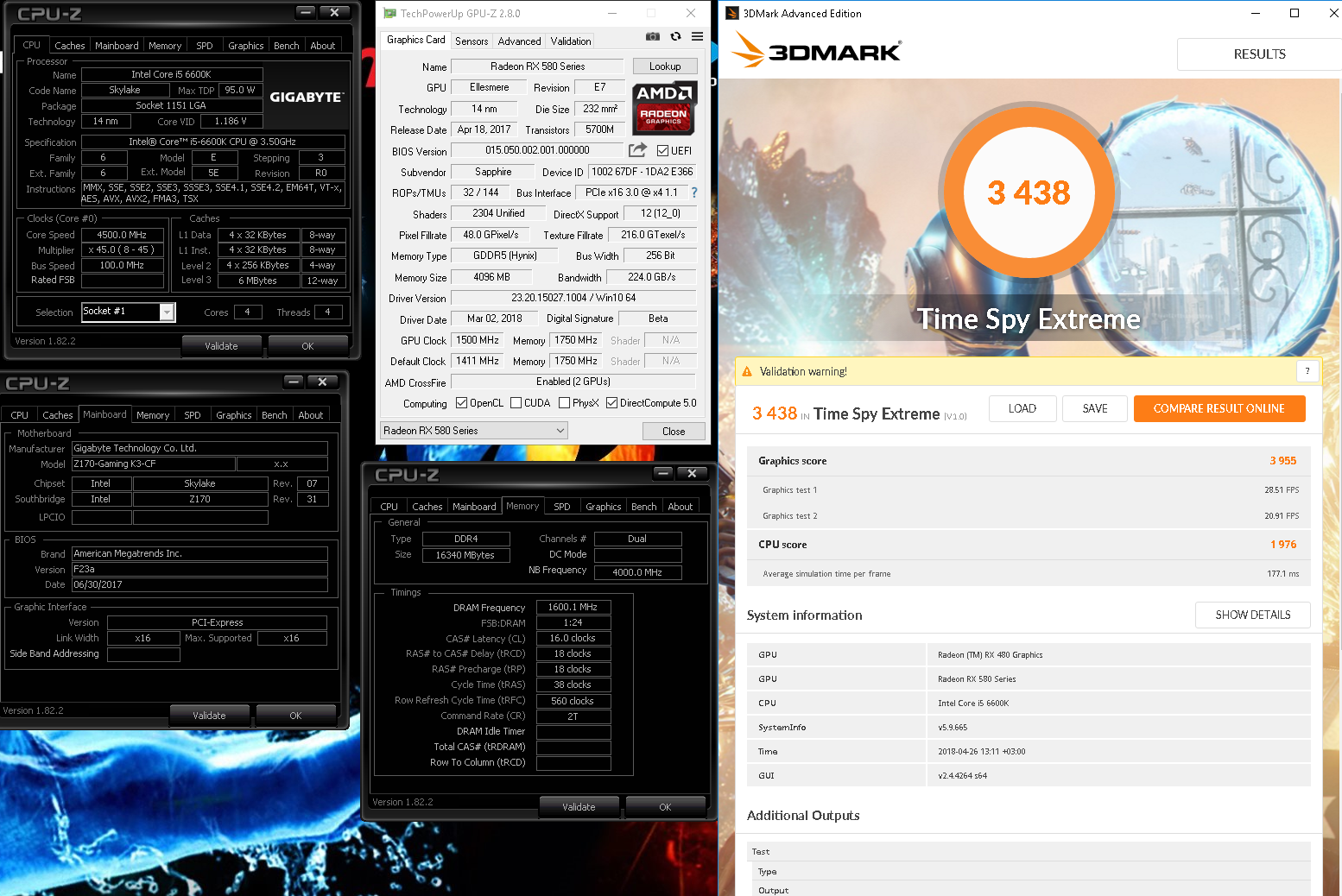Click the validation warning triangle icon
This screenshot has height=896, width=1342.
747,371
